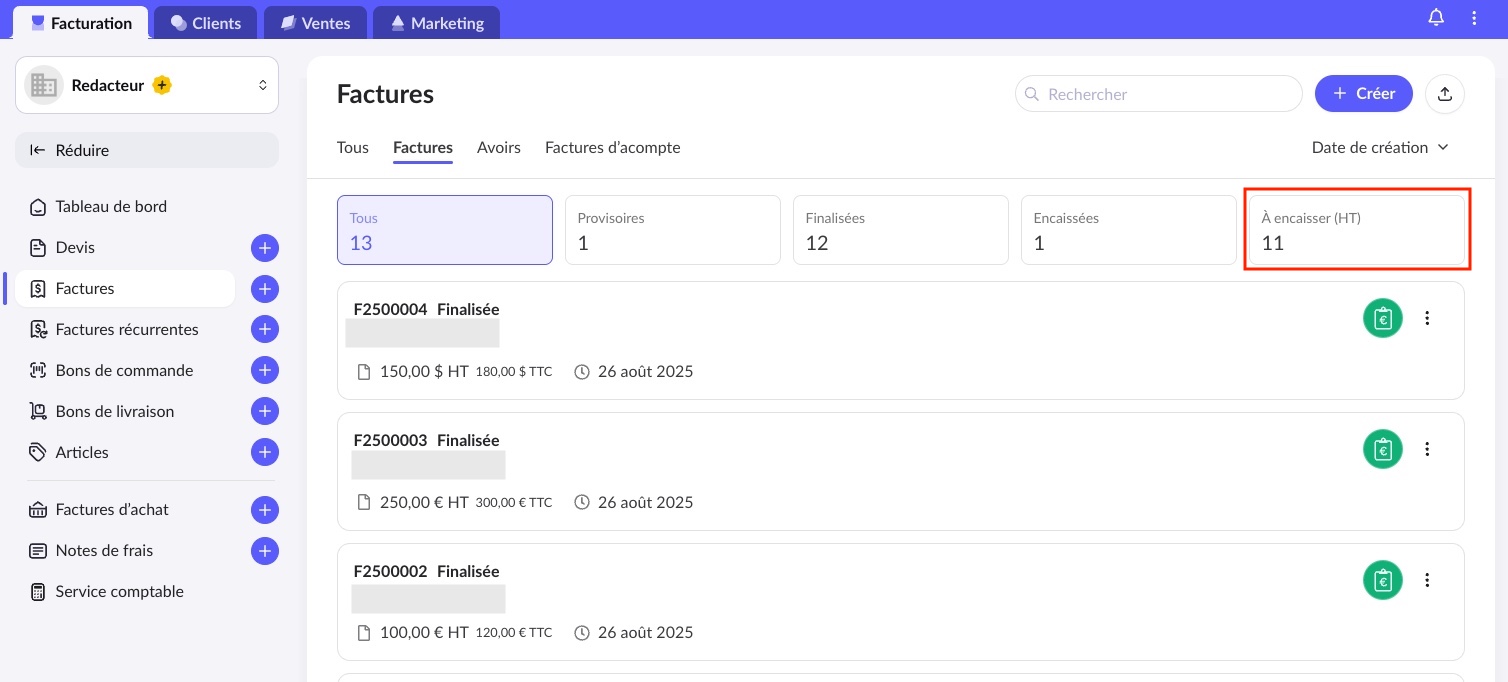
Task: Filter by Encaissées status card
Action: pos(1129,230)
